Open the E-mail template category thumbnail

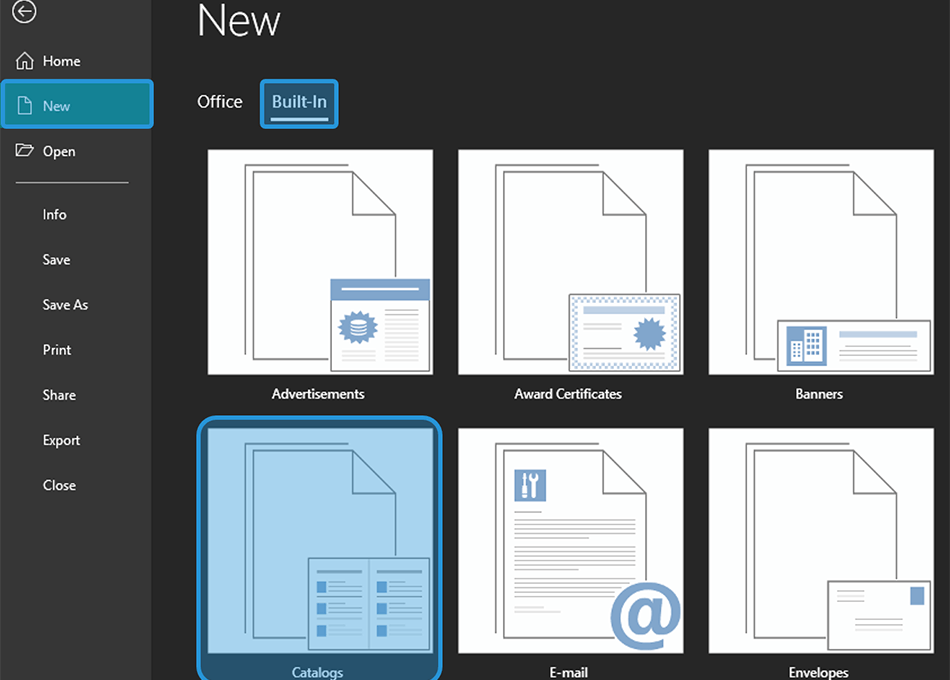[x=571, y=541]
